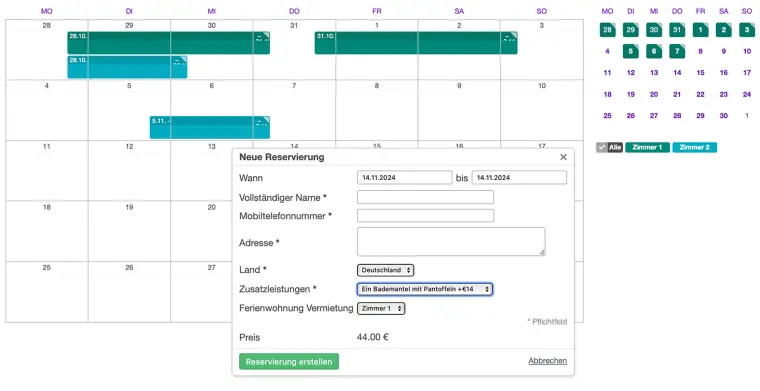Click booked day 1 in mini calendar
The height and width of the screenshot is (391, 760).
(x=700, y=30)
